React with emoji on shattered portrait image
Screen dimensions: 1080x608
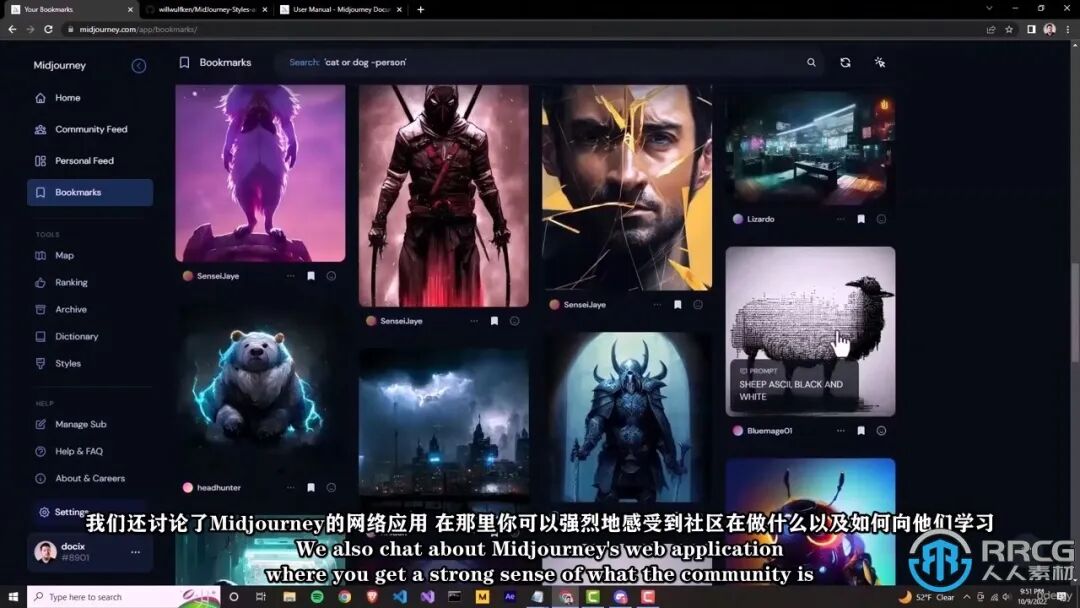698,304
